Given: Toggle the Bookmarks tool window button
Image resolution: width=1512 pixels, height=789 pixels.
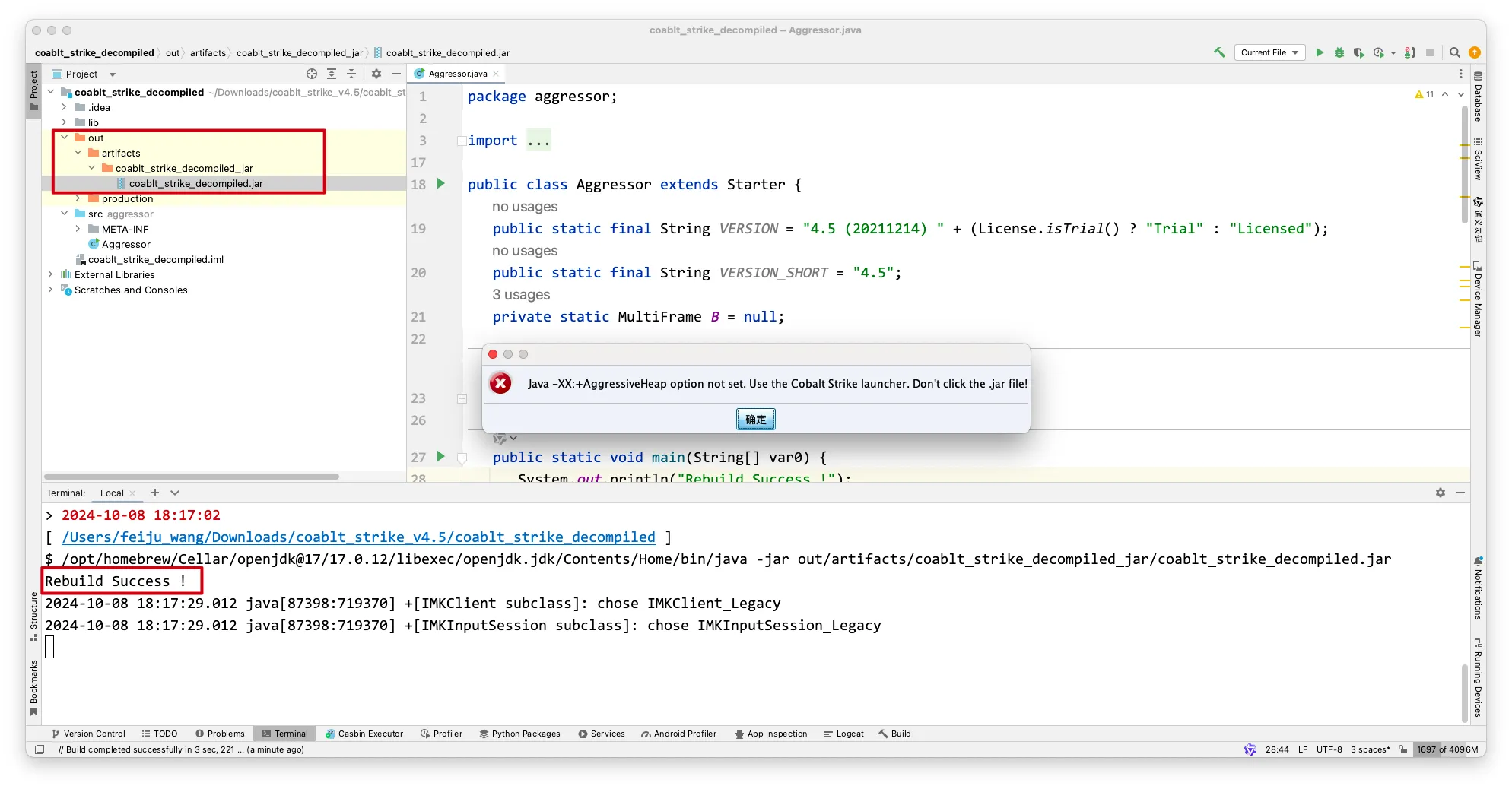Looking at the screenshot, I should [33, 686].
